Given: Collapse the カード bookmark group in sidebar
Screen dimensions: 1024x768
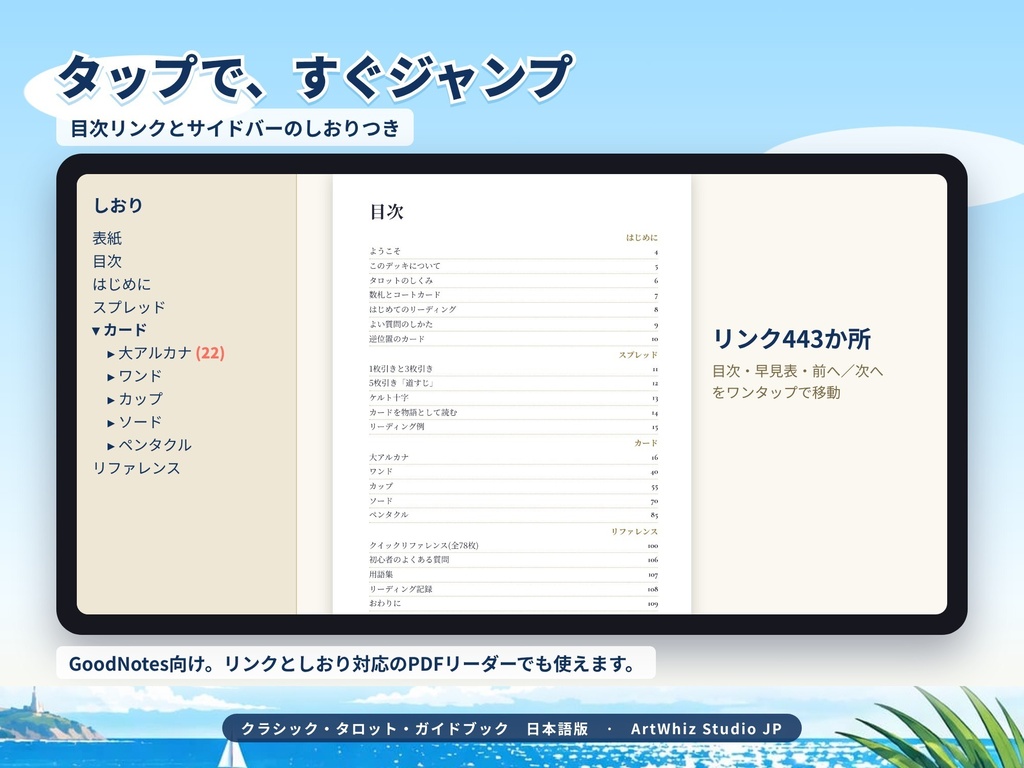Looking at the screenshot, I should click(x=95, y=330).
